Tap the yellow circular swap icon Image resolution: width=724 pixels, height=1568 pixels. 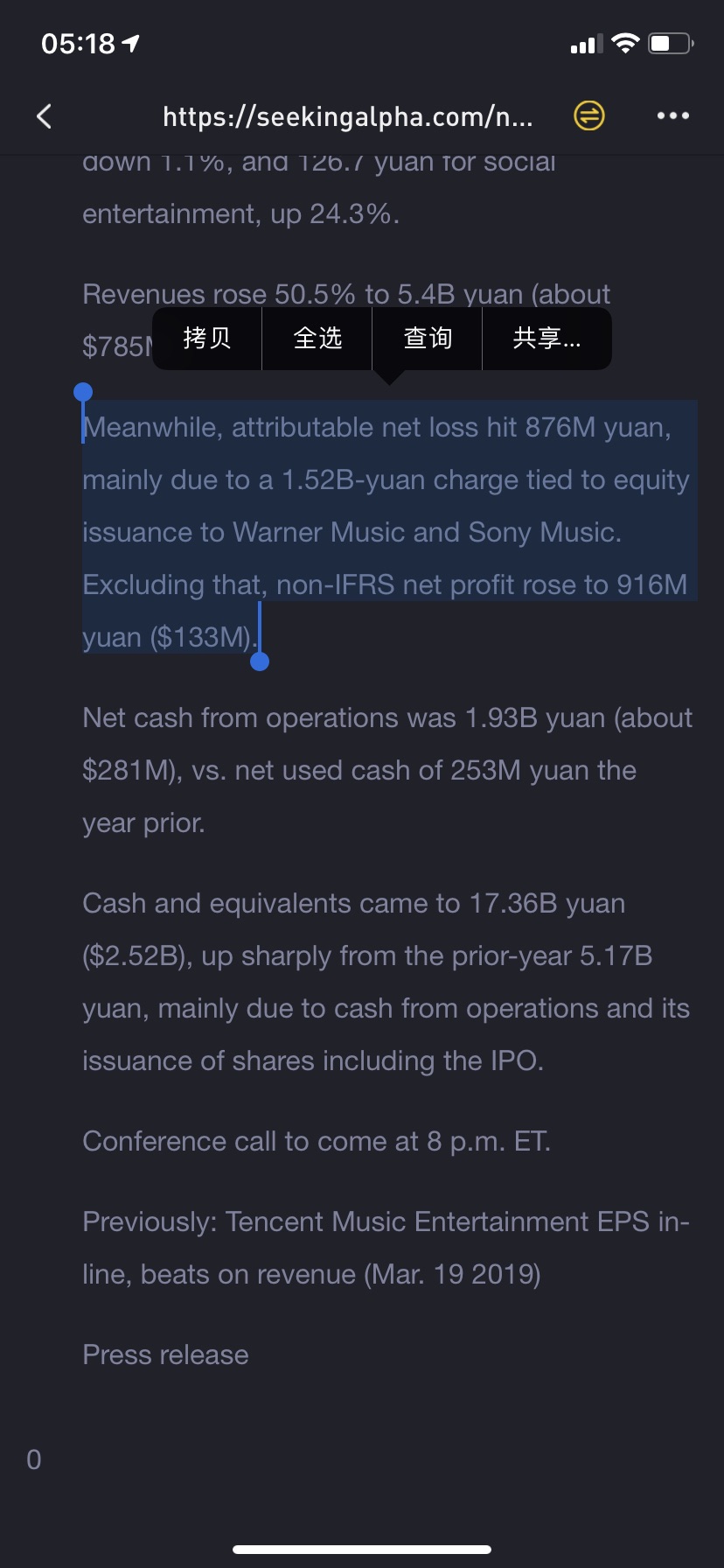pyautogui.click(x=589, y=115)
